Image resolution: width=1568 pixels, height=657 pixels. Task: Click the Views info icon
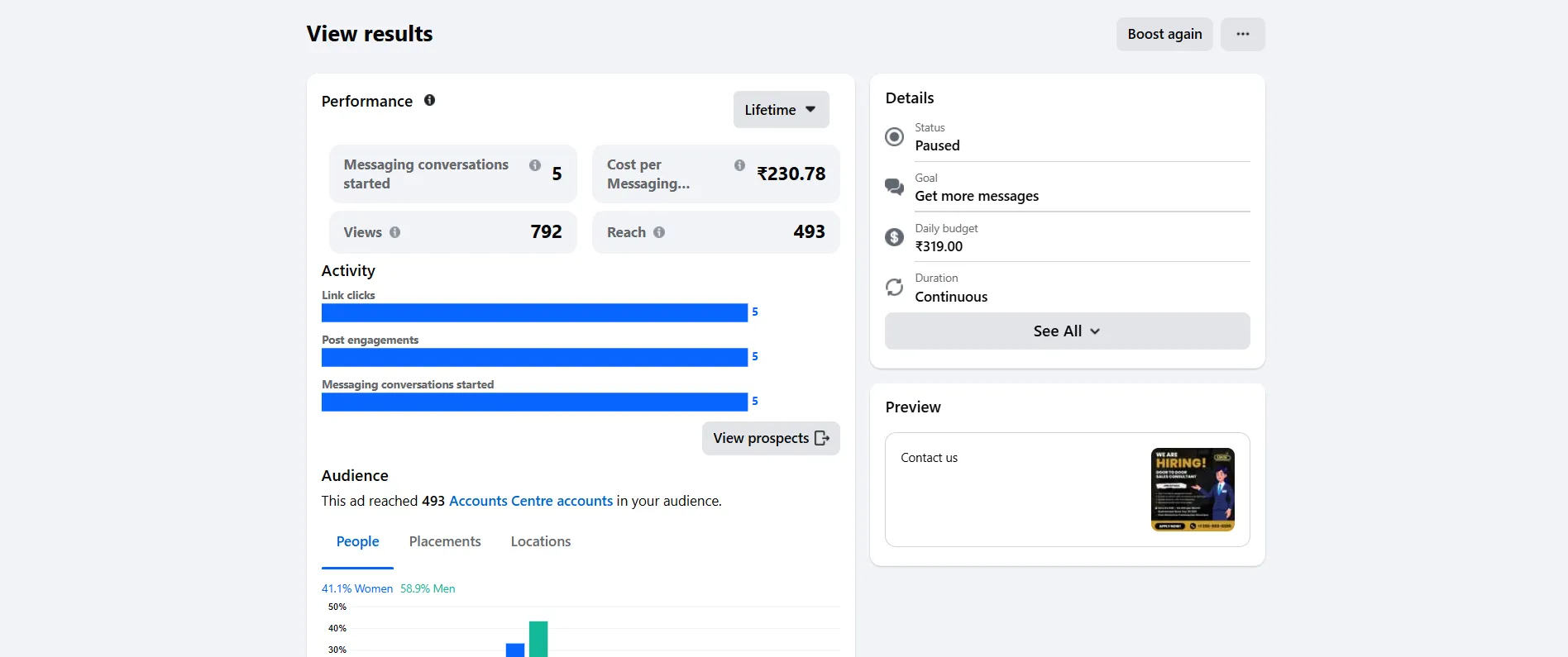[394, 232]
